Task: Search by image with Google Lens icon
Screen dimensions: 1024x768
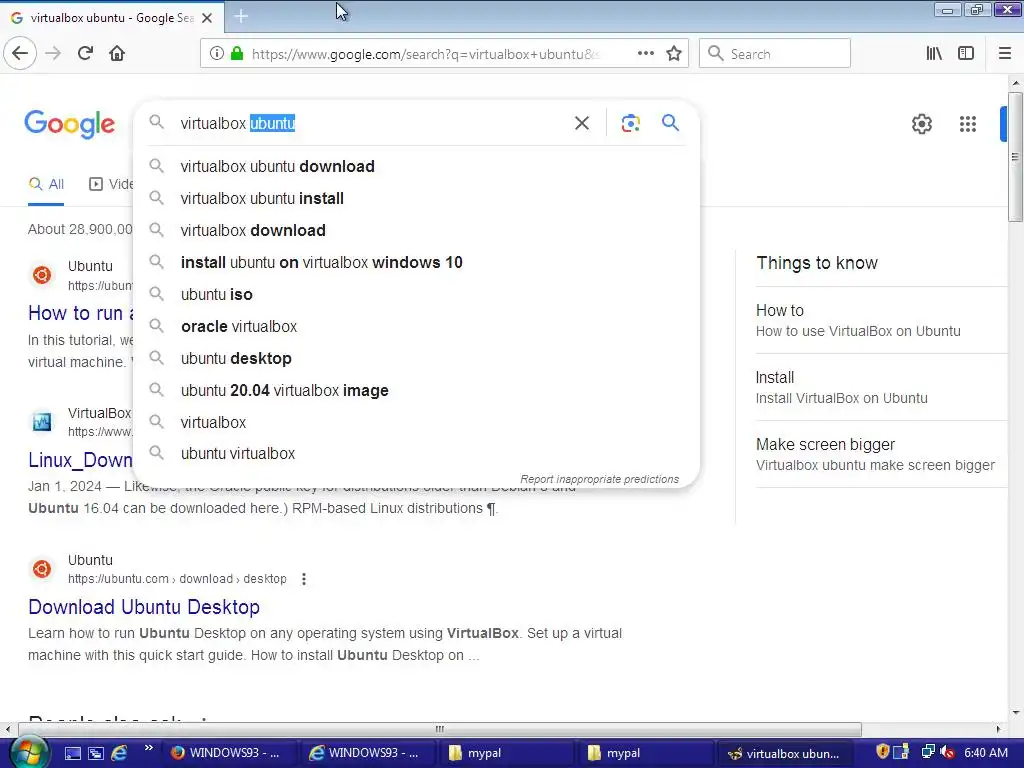Action: coord(630,123)
